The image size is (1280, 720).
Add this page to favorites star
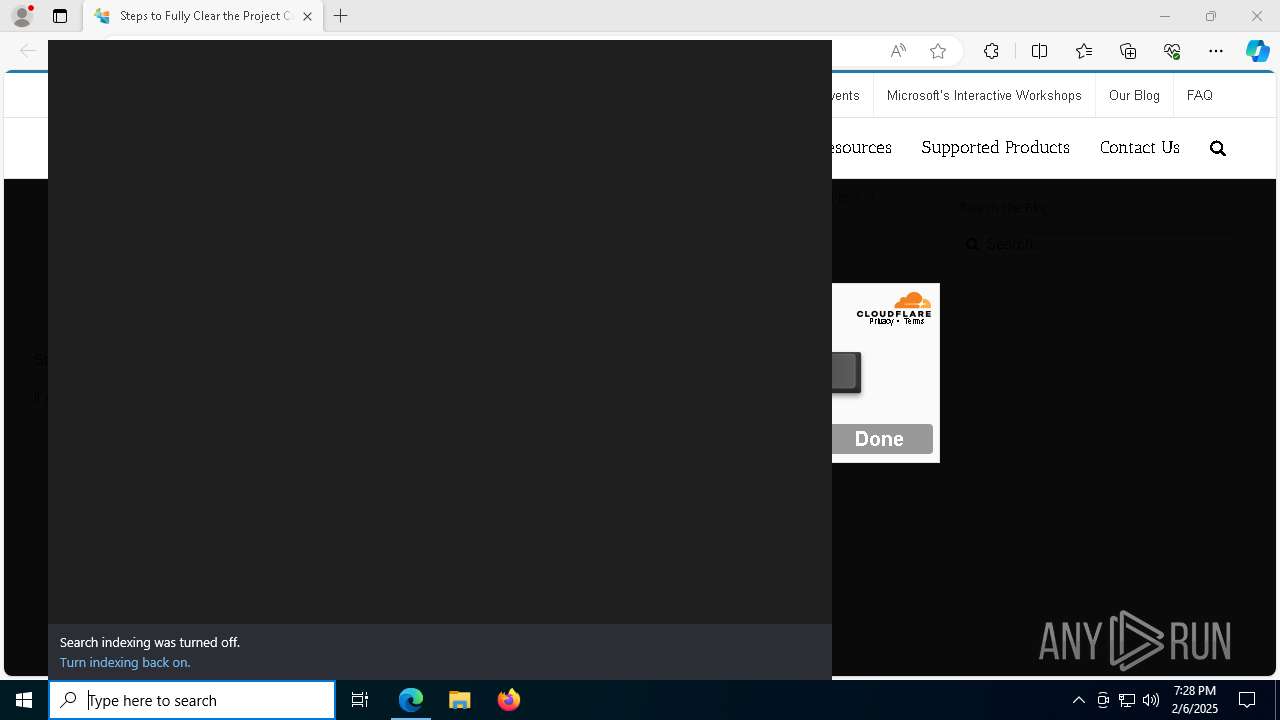click(x=938, y=51)
